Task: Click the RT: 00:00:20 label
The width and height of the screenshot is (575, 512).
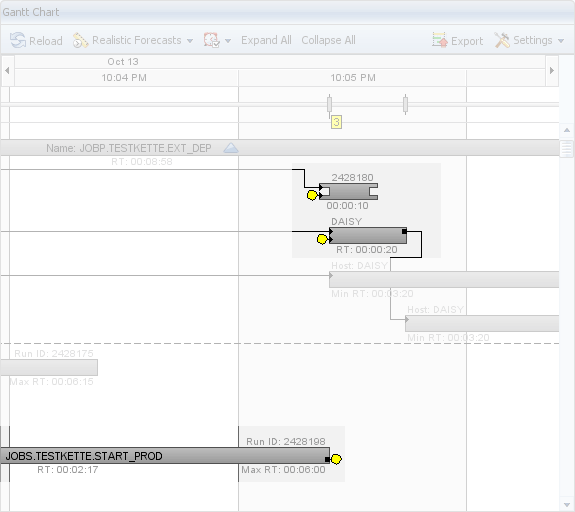Action: point(367,250)
